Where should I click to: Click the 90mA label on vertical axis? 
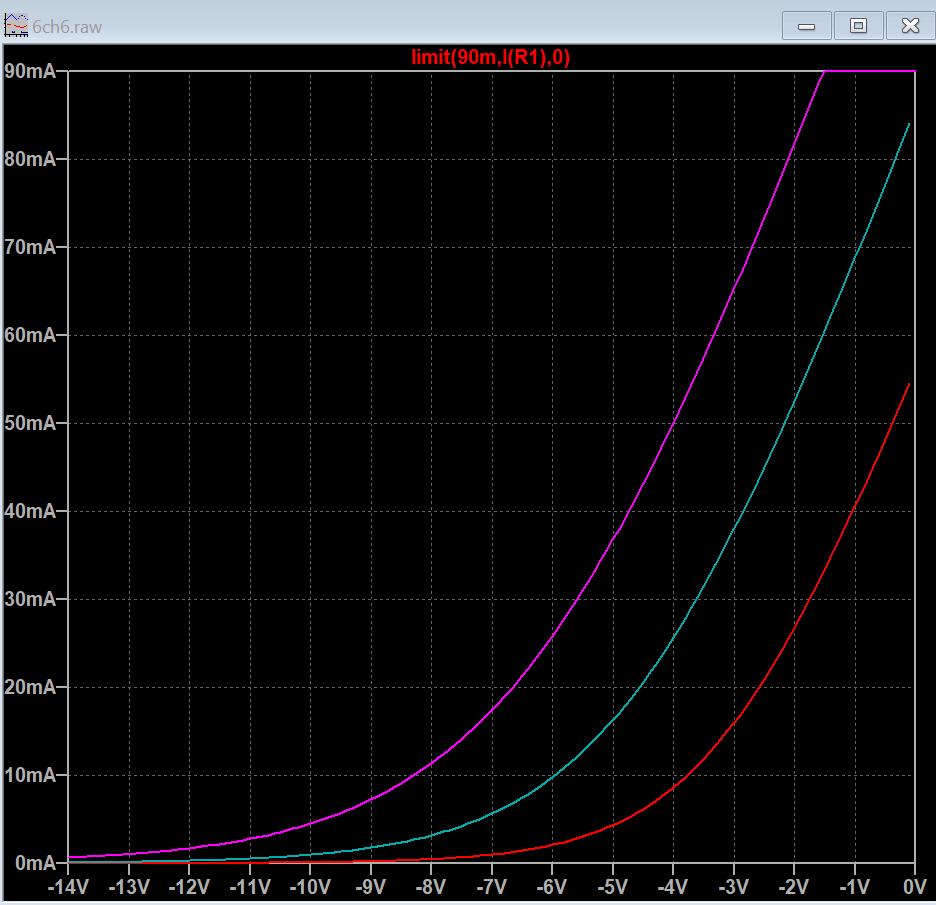(30, 71)
